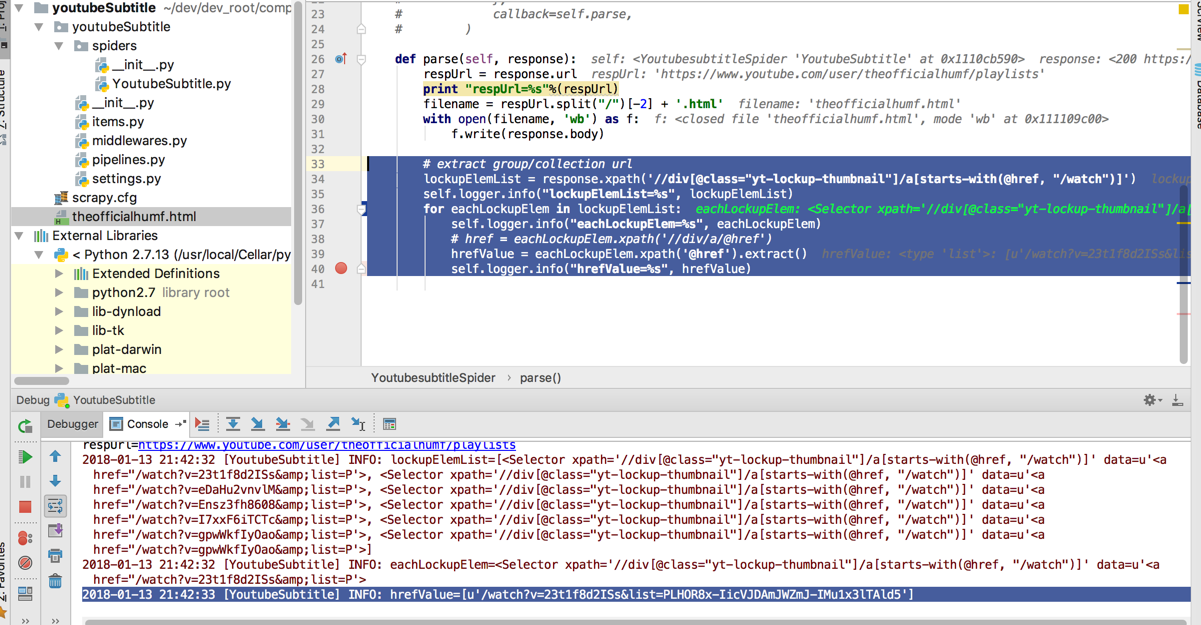Place cursor on f.write(response.body) line
The height and width of the screenshot is (625, 1201).
pyautogui.click(x=527, y=134)
